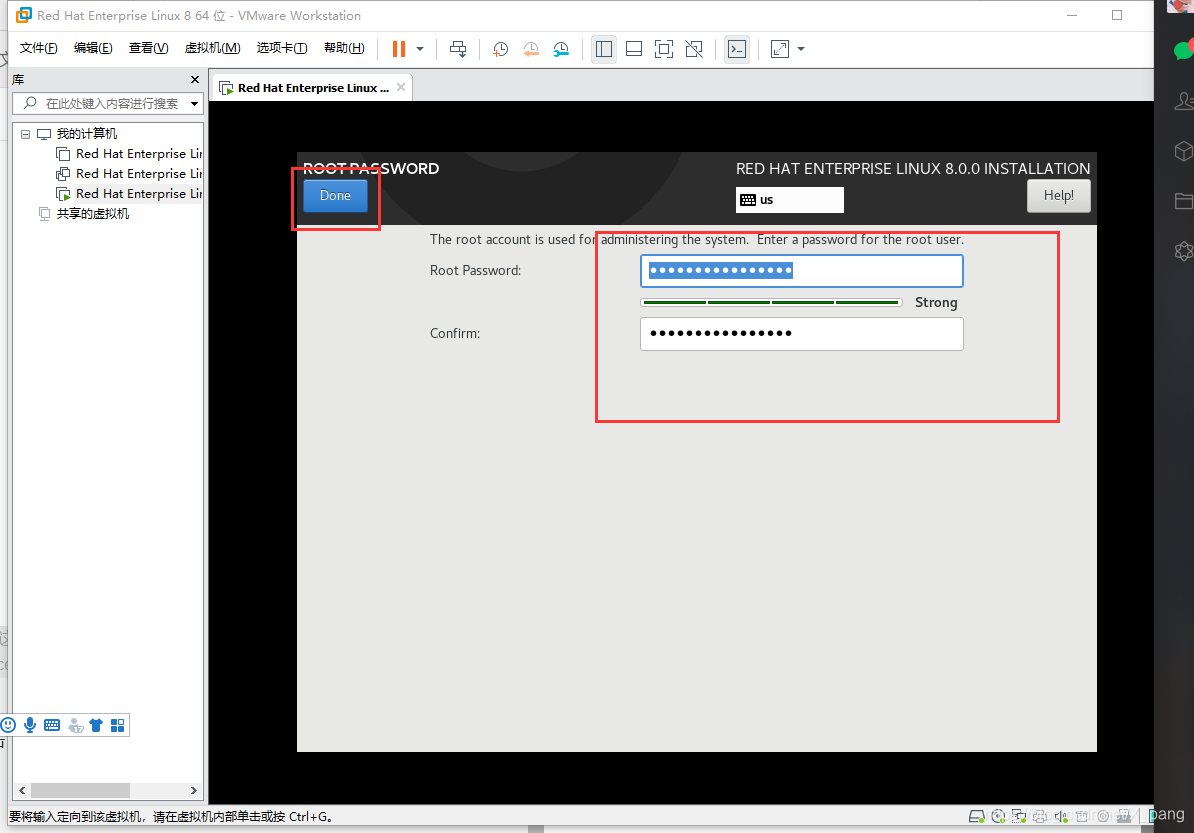Open the 帮助(H) menu
This screenshot has width=1194, height=833.
[344, 48]
